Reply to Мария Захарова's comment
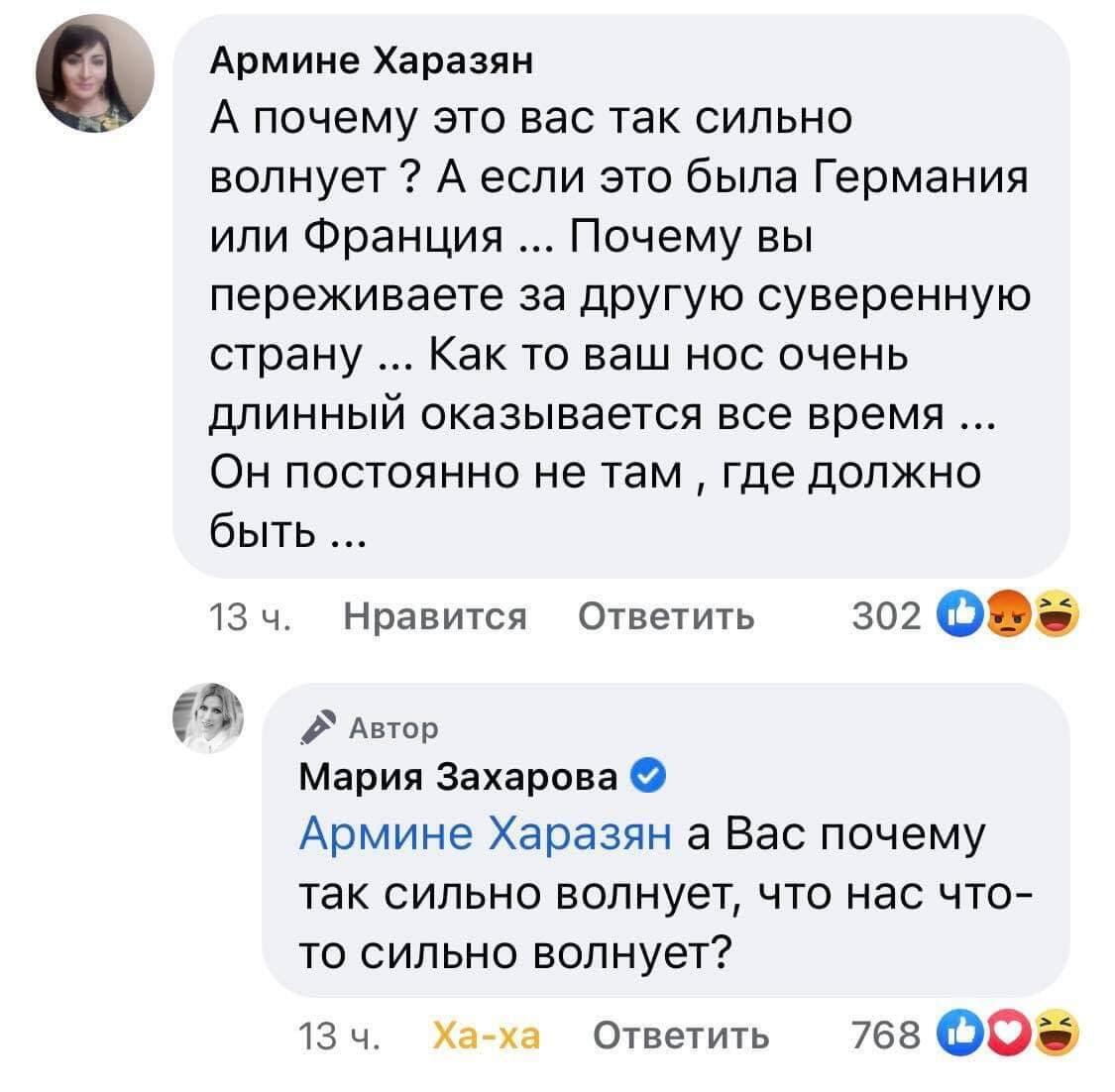The image size is (1115, 1092). click(681, 1036)
